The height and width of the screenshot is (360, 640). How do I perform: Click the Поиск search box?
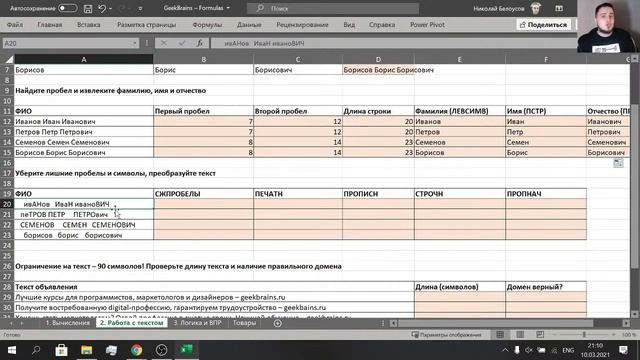click(x=333, y=8)
